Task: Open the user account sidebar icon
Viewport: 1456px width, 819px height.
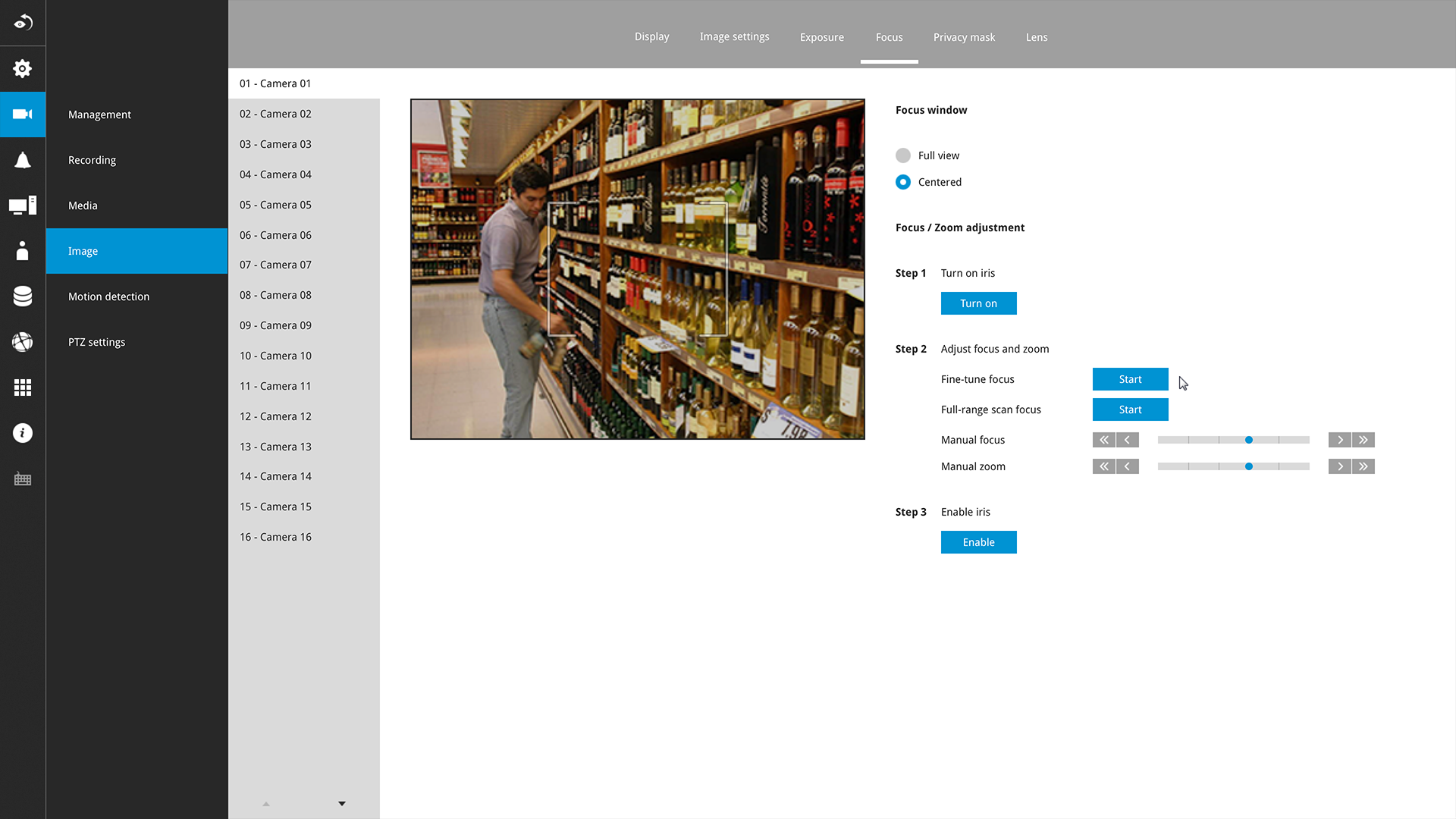Action: pyautogui.click(x=23, y=251)
